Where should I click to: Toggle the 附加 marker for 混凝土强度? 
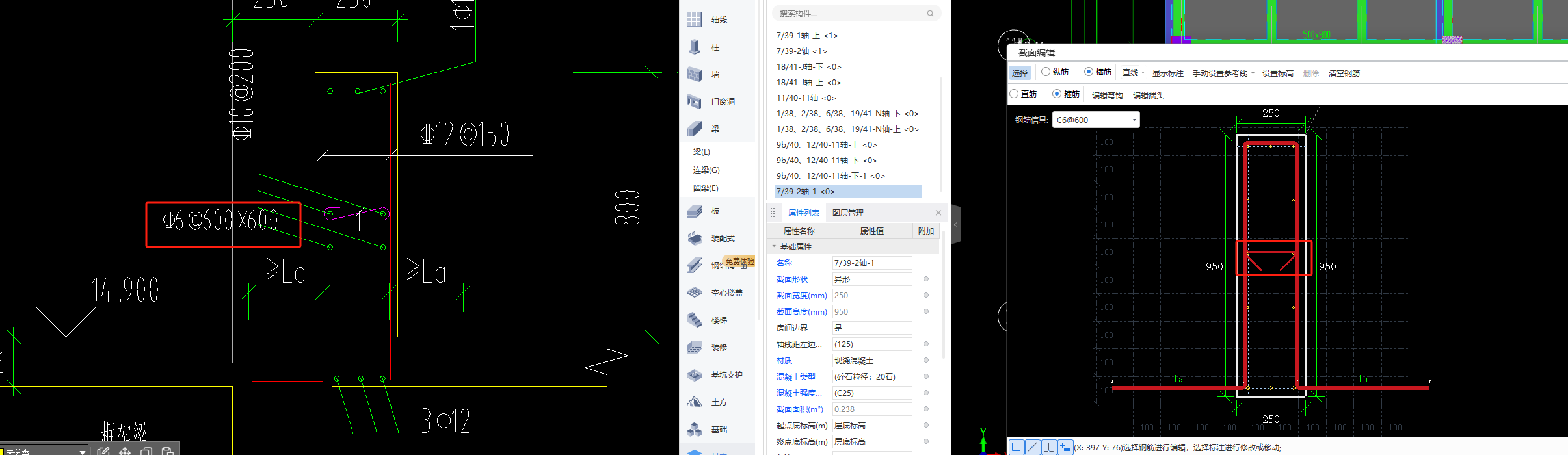coord(926,393)
